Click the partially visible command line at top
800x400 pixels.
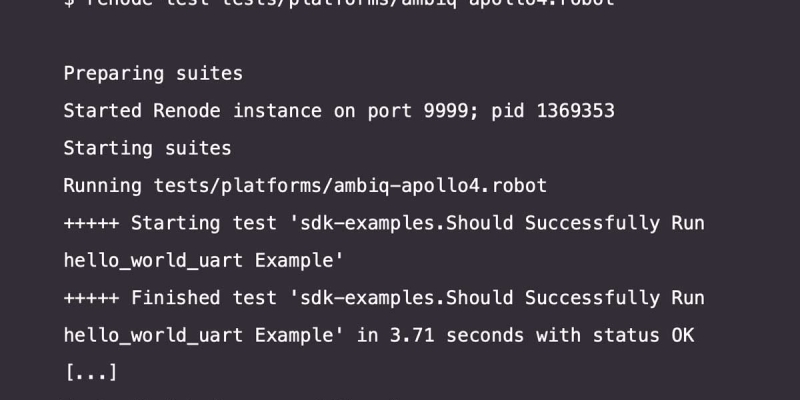(x=340, y=4)
